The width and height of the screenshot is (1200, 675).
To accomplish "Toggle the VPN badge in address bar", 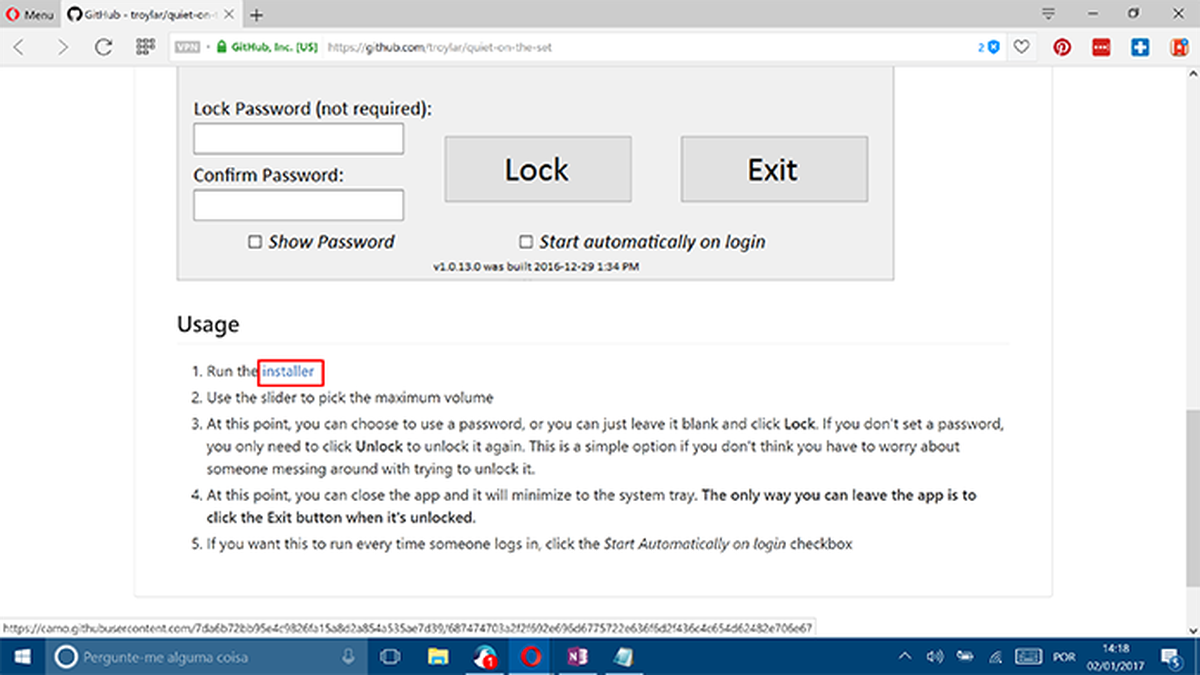I will pyautogui.click(x=186, y=47).
